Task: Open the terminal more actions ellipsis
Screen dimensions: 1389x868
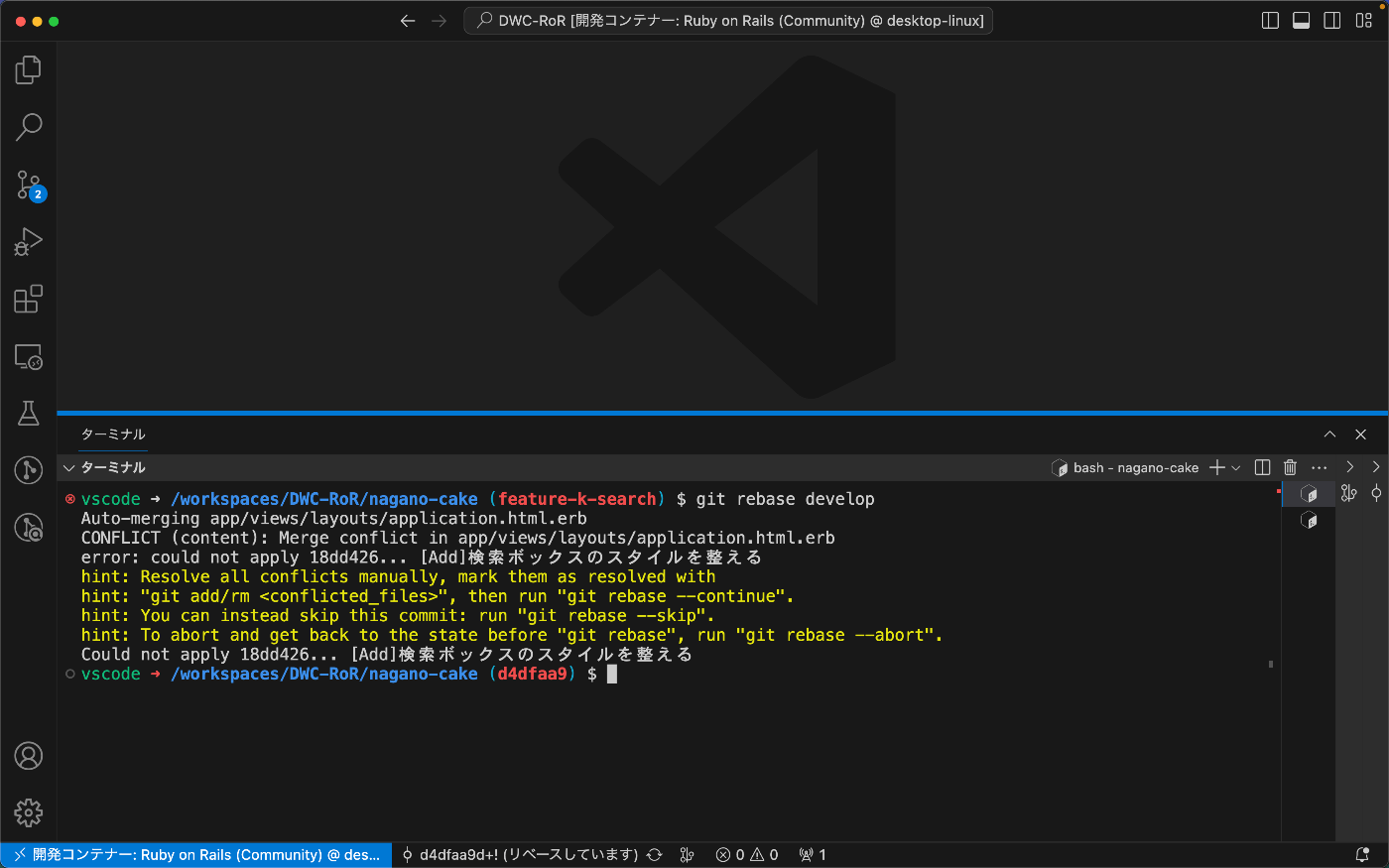Action: tap(1319, 467)
